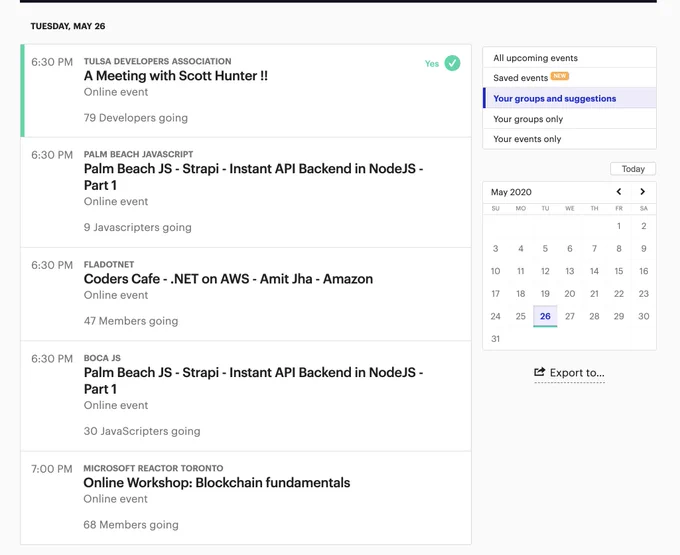Open Microsoft Reactor Toronto group name
The width and height of the screenshot is (680, 555).
[x=154, y=468]
